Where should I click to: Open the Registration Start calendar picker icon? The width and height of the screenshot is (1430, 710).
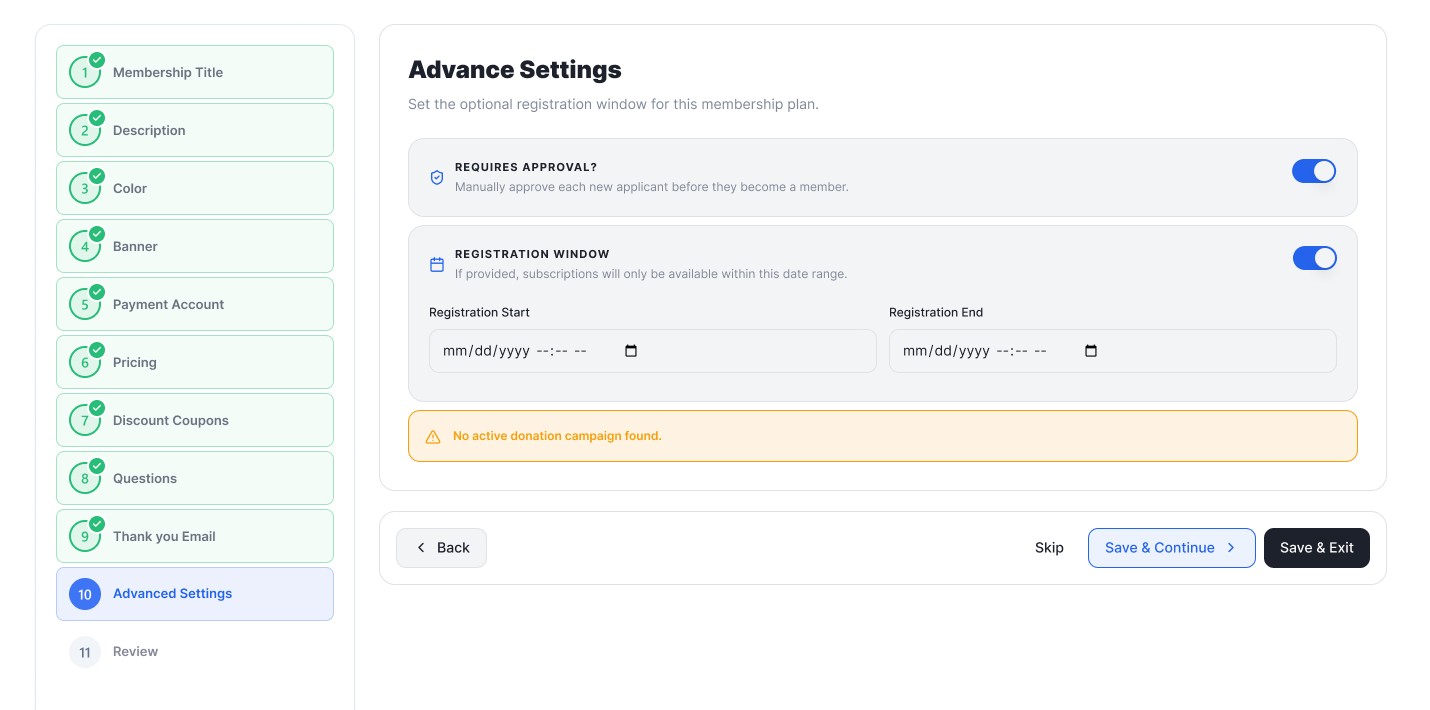pyautogui.click(x=631, y=351)
